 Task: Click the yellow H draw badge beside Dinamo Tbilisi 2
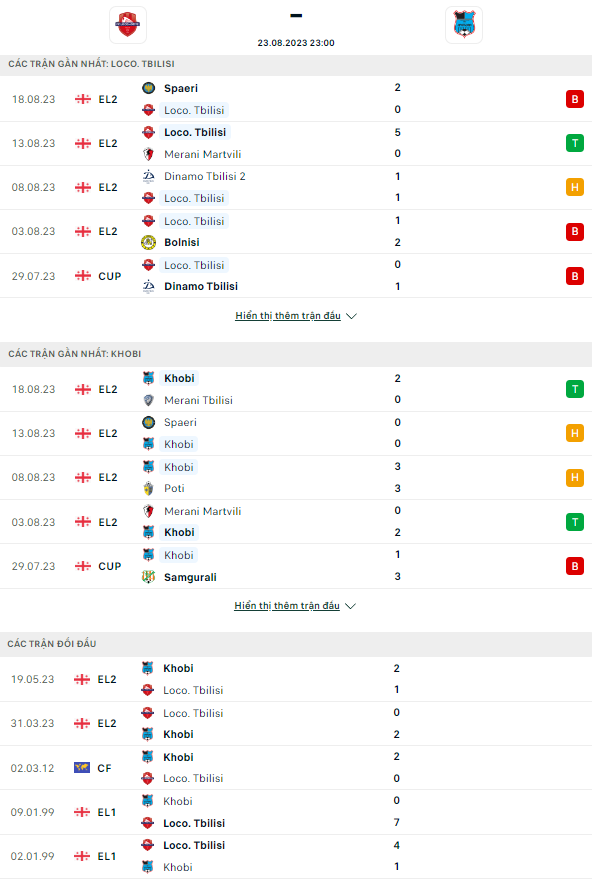pyautogui.click(x=575, y=187)
